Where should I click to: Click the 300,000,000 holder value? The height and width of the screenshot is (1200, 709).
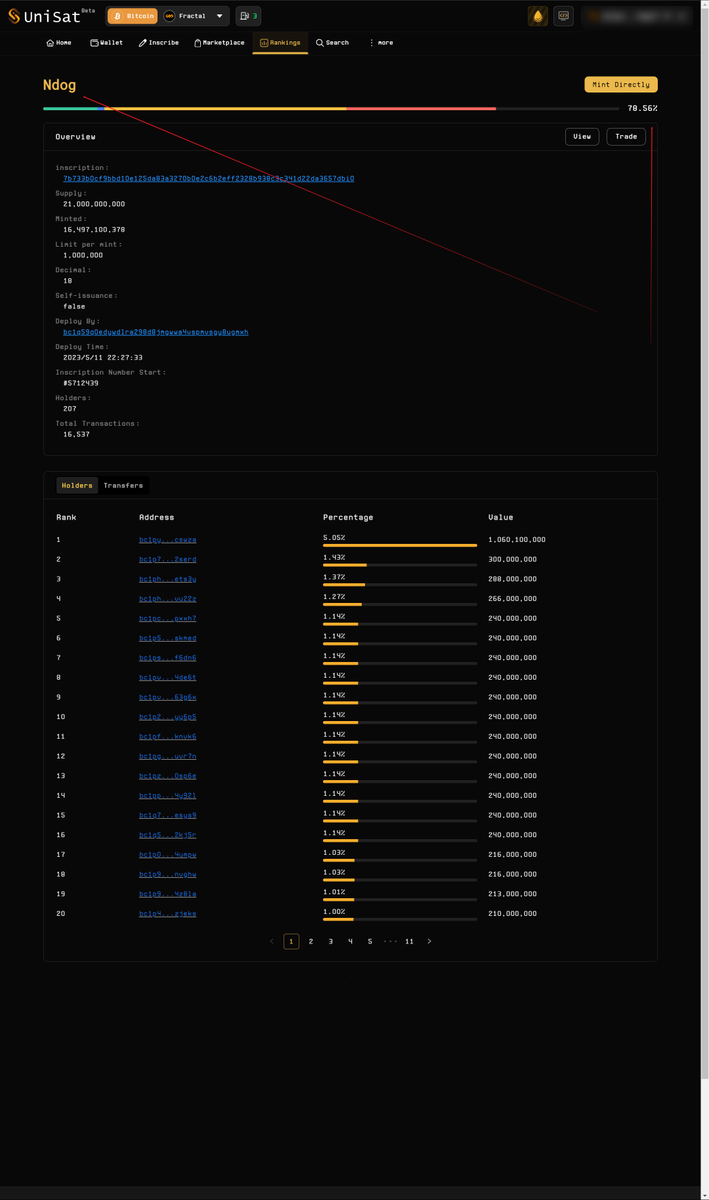tap(513, 560)
